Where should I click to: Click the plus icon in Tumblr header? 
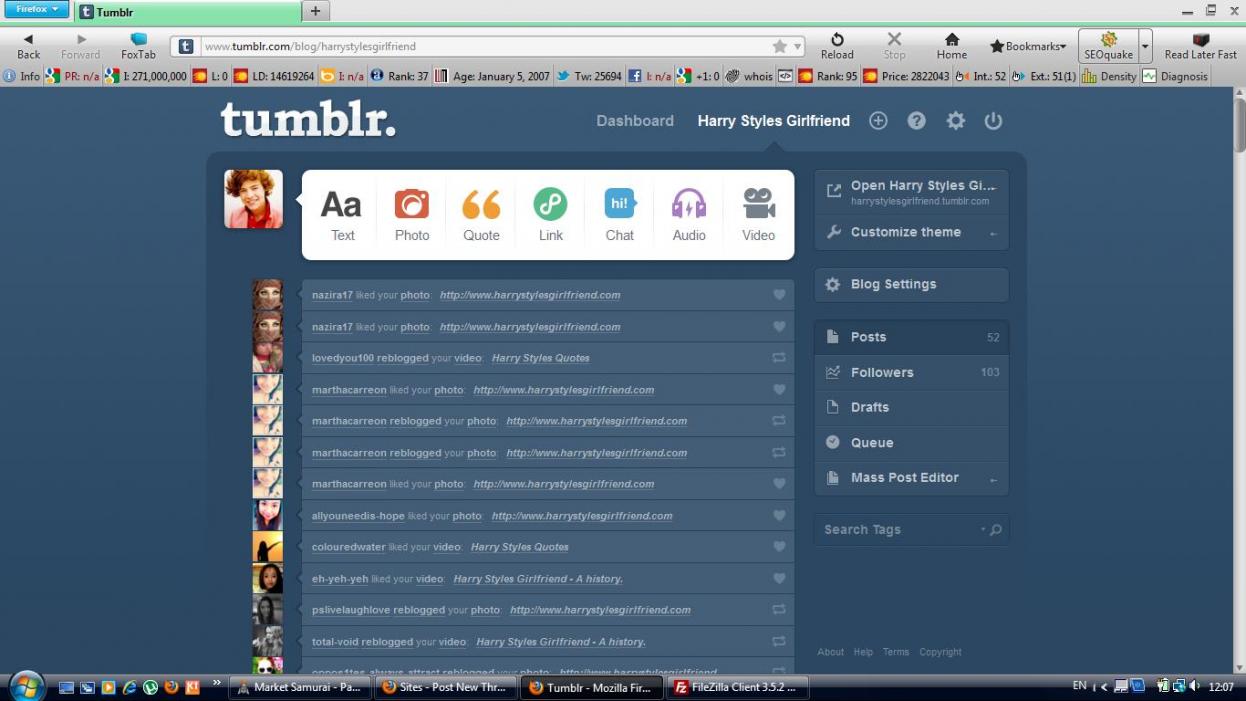pyautogui.click(x=878, y=120)
